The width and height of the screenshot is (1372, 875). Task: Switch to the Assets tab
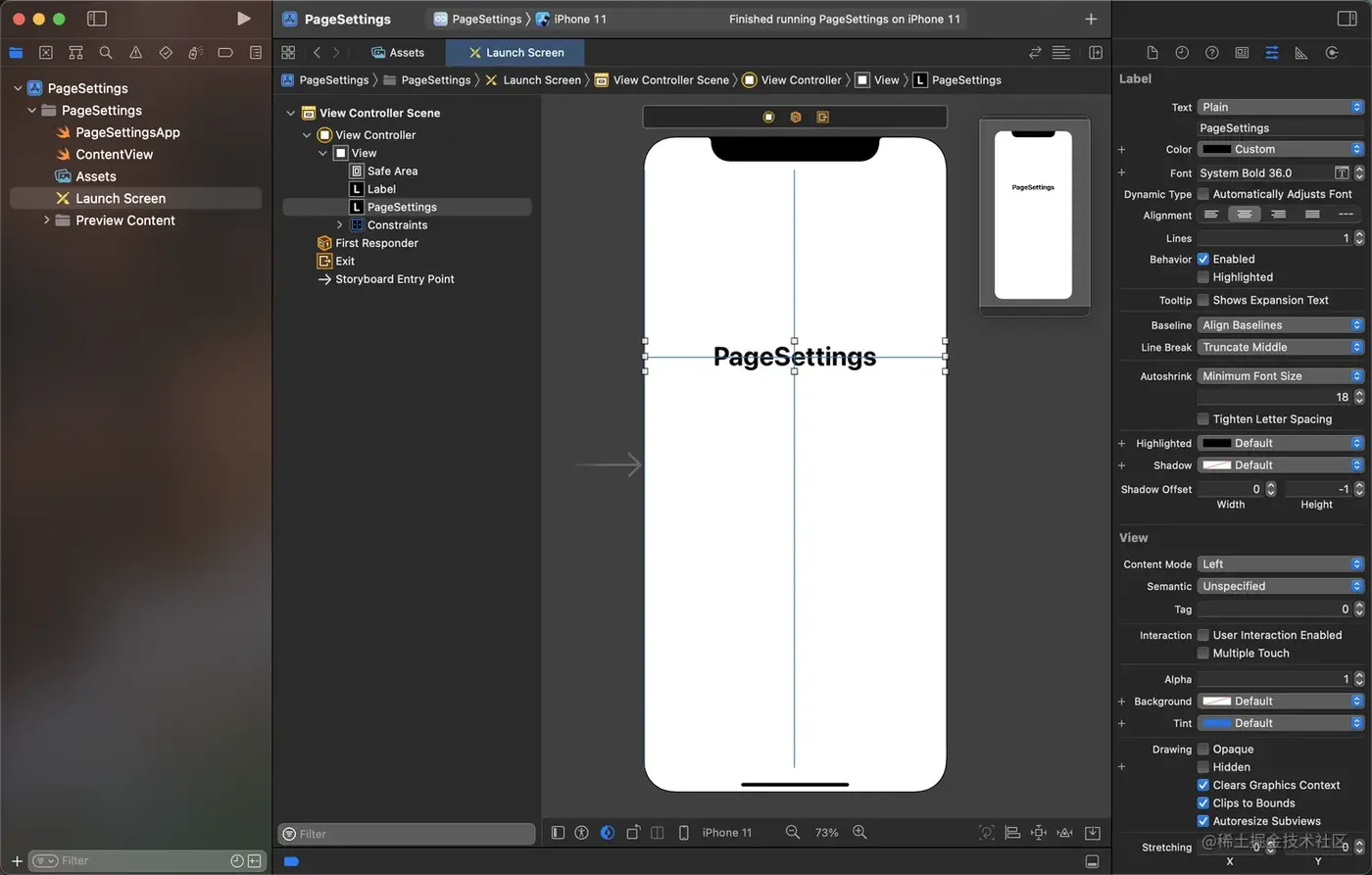click(398, 53)
